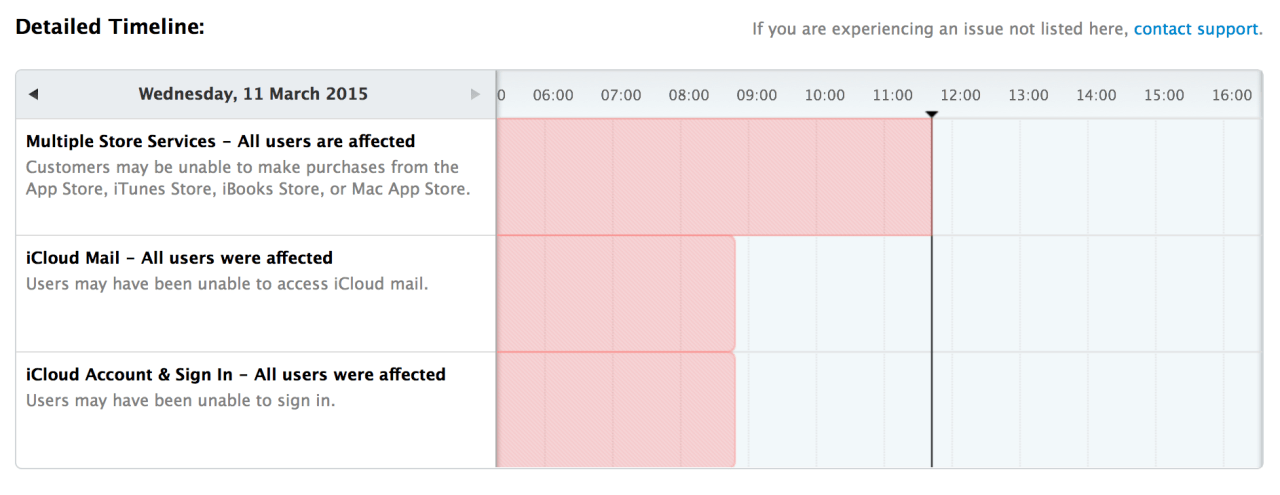Click the 14:00 timeline hour label

pos(1096,95)
